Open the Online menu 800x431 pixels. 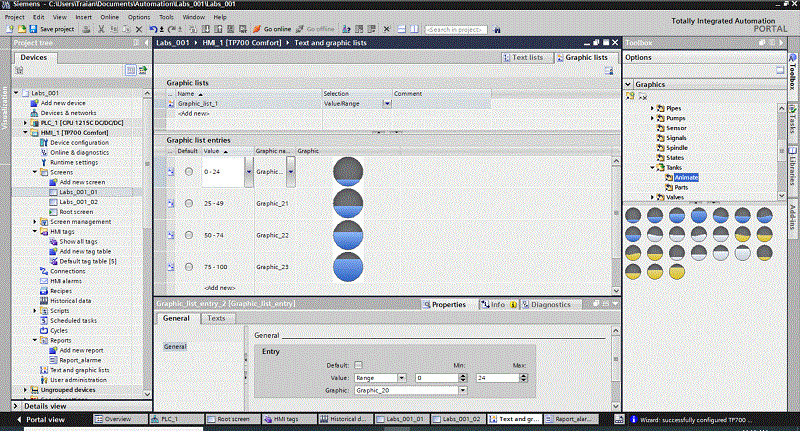click(x=111, y=17)
